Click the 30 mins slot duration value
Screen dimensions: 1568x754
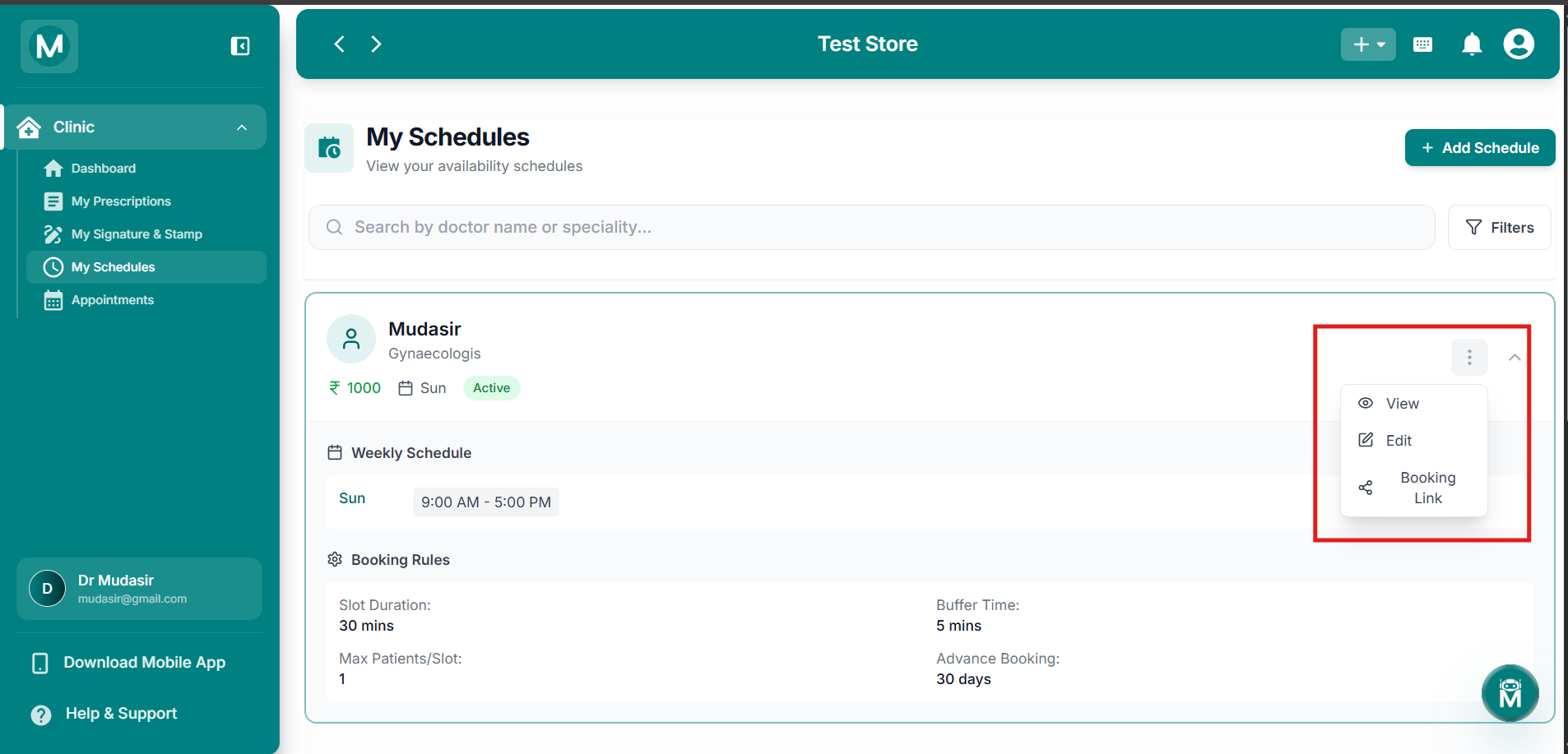pyautogui.click(x=366, y=626)
